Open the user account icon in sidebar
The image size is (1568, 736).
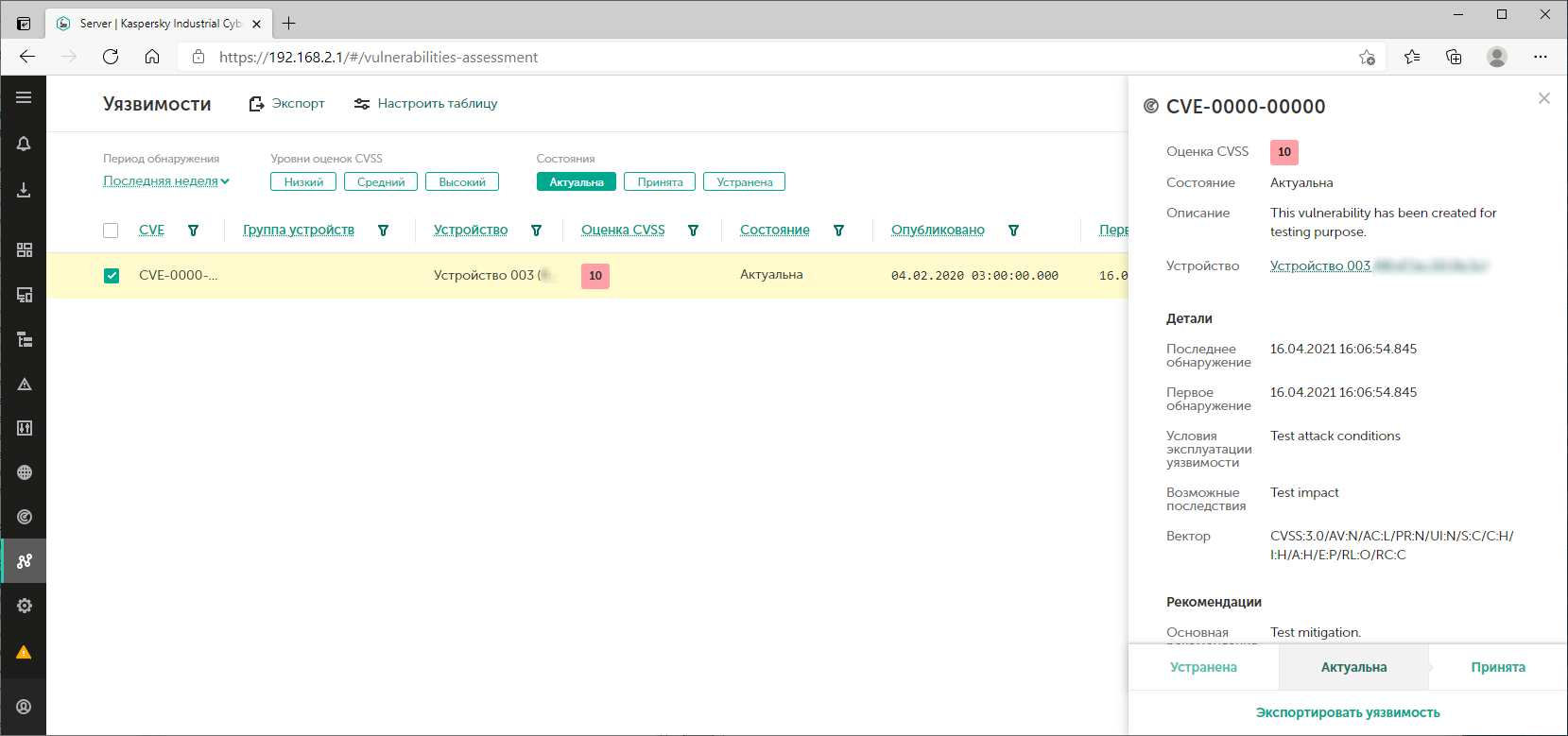[x=24, y=707]
